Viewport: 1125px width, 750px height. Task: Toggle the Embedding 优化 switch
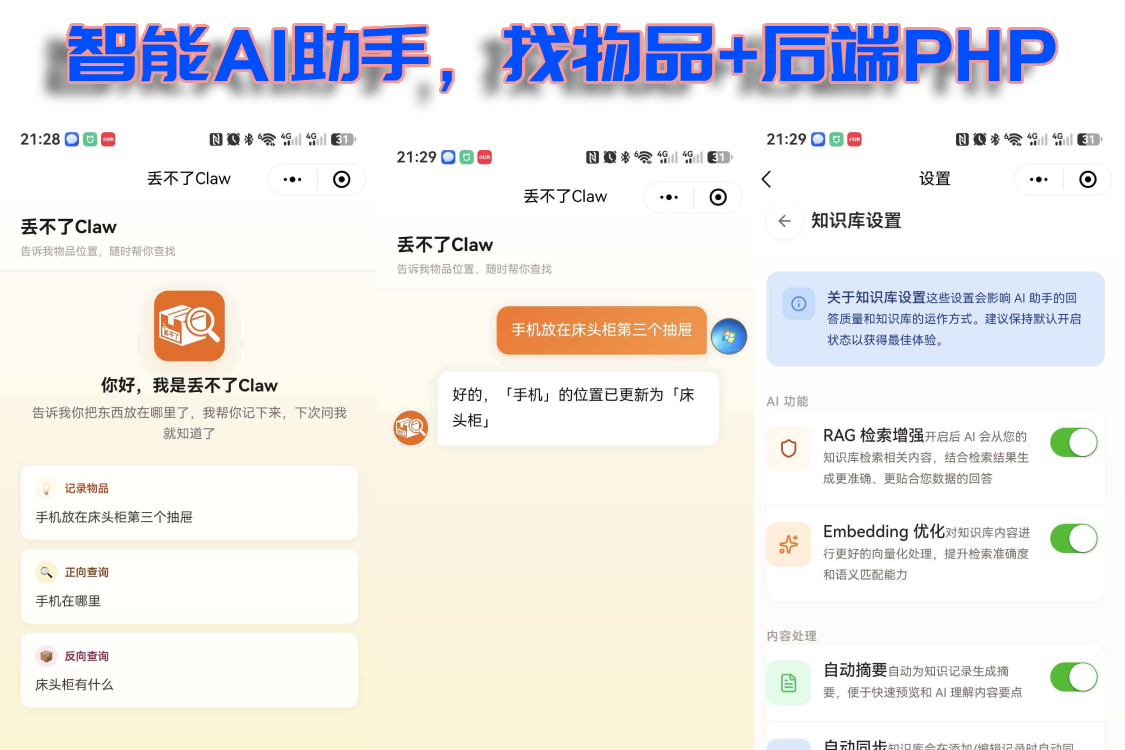[x=1074, y=538]
